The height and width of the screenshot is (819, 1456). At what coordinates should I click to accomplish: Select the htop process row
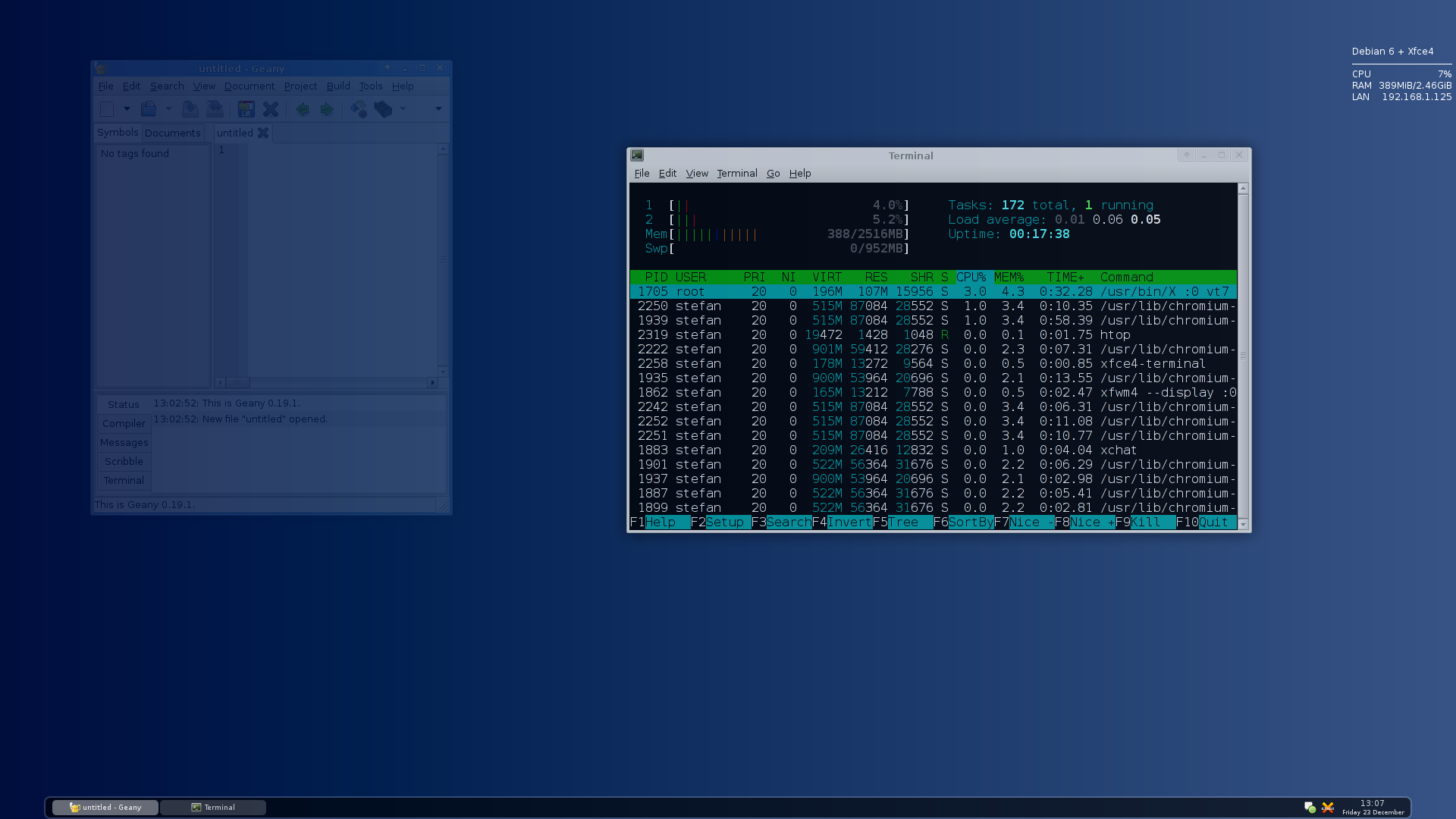(934, 334)
